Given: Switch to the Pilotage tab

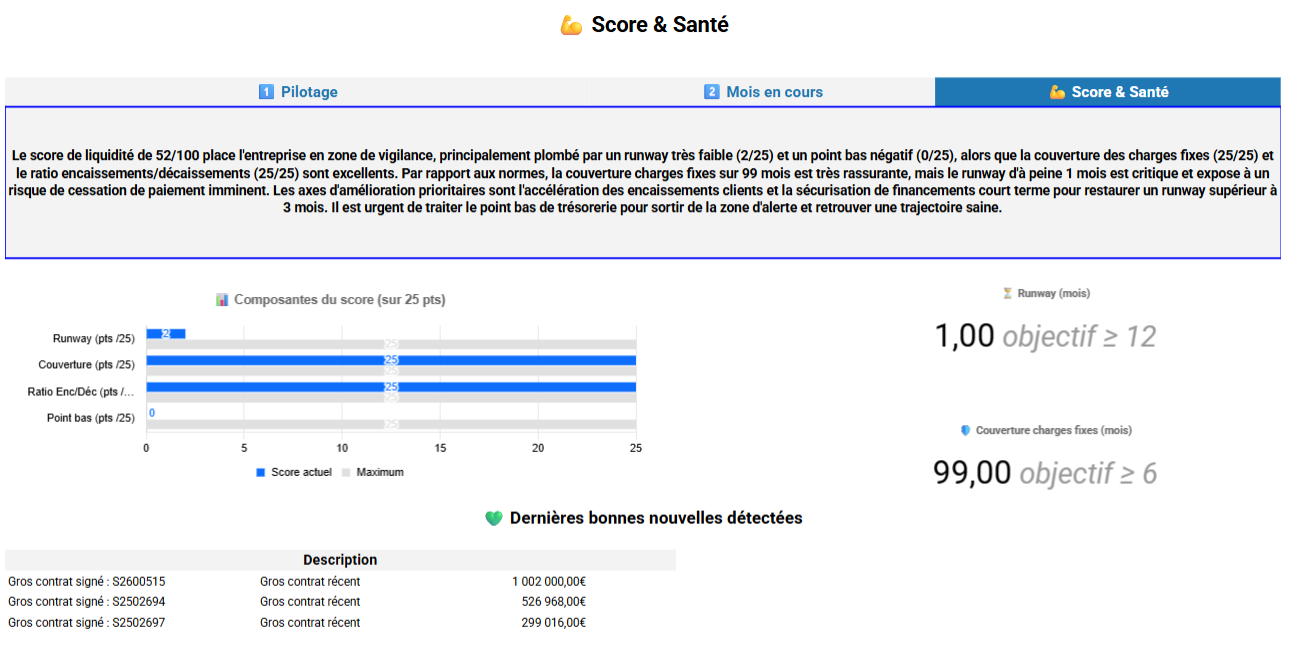Looking at the screenshot, I should tap(298, 92).
